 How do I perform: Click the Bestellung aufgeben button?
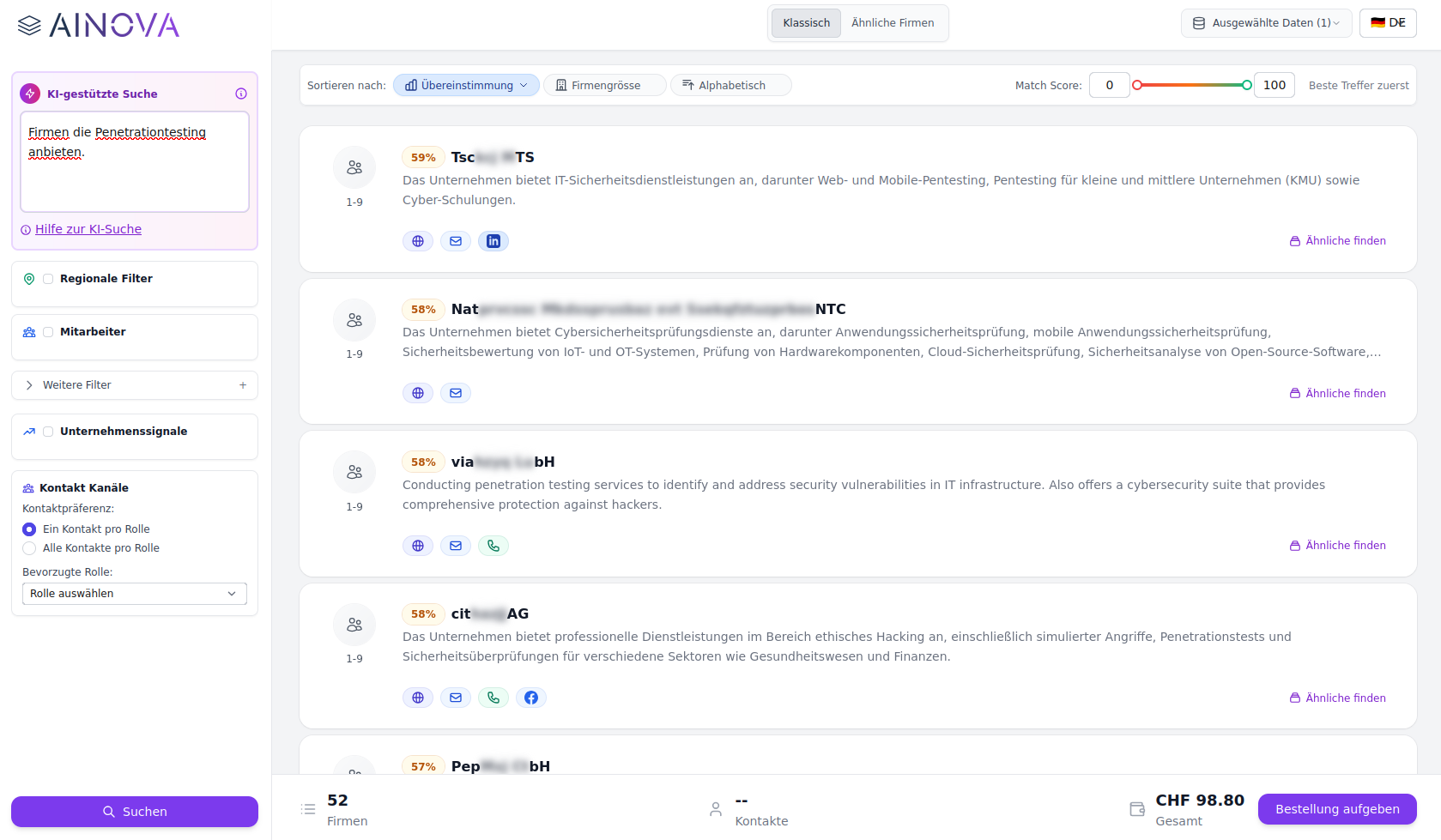click(1336, 809)
